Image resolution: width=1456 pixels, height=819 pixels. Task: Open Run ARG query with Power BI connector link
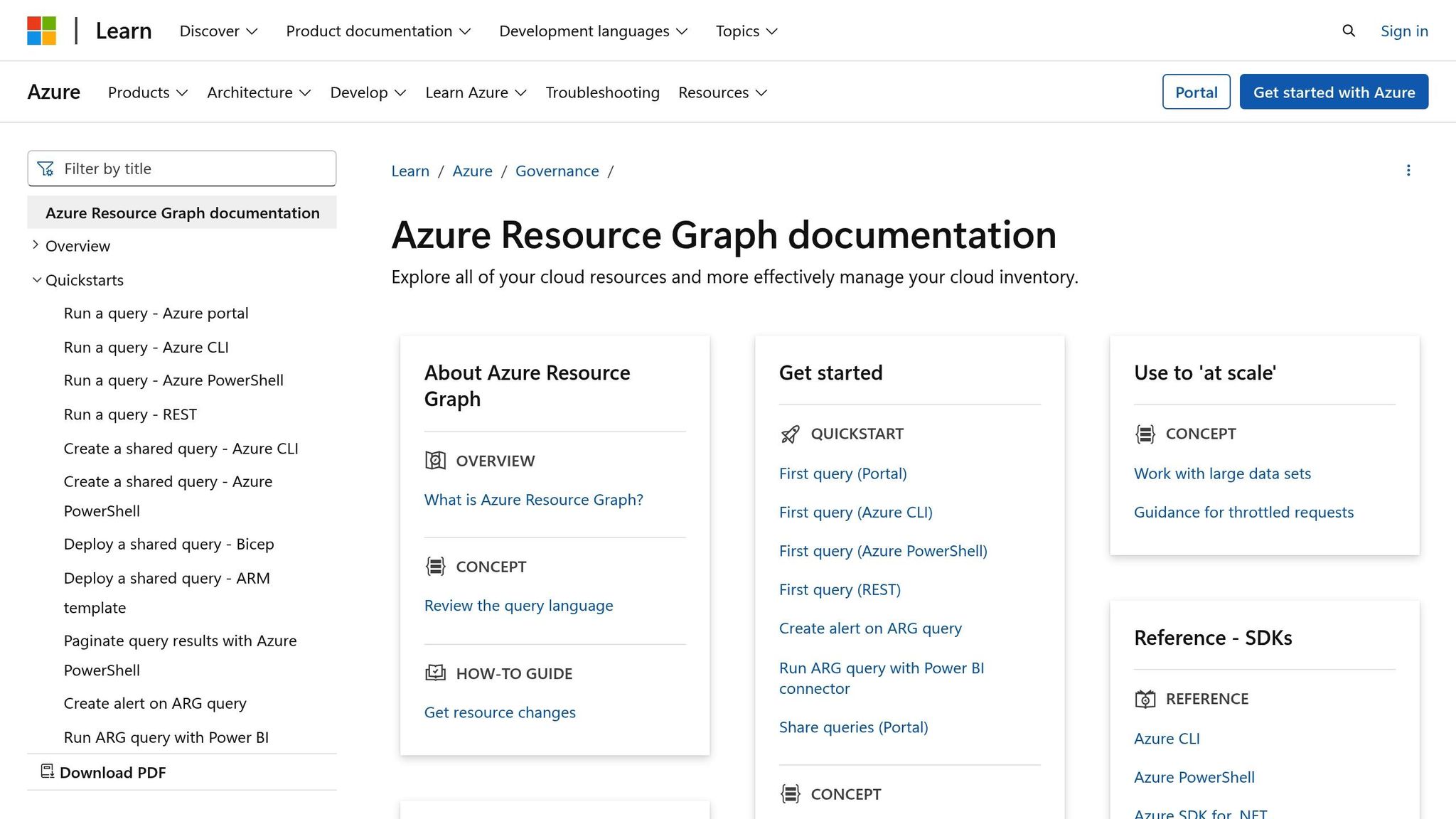point(882,678)
